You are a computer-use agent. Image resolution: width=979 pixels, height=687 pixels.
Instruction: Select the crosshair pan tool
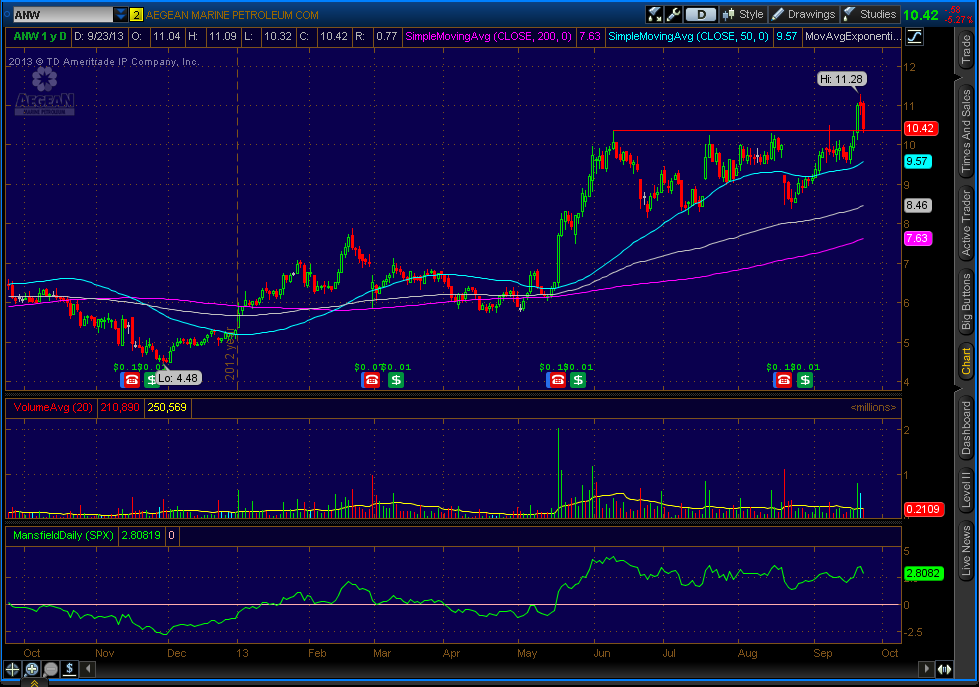[12, 668]
